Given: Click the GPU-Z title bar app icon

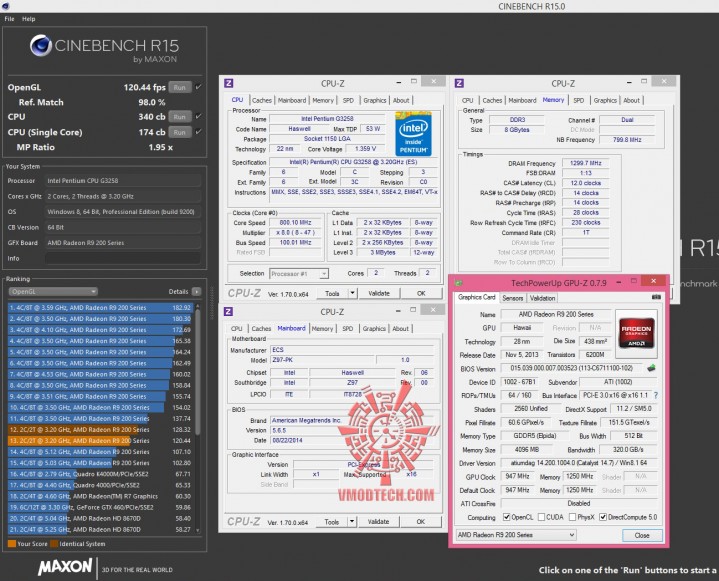Looking at the screenshot, I should pyautogui.click(x=459, y=283).
